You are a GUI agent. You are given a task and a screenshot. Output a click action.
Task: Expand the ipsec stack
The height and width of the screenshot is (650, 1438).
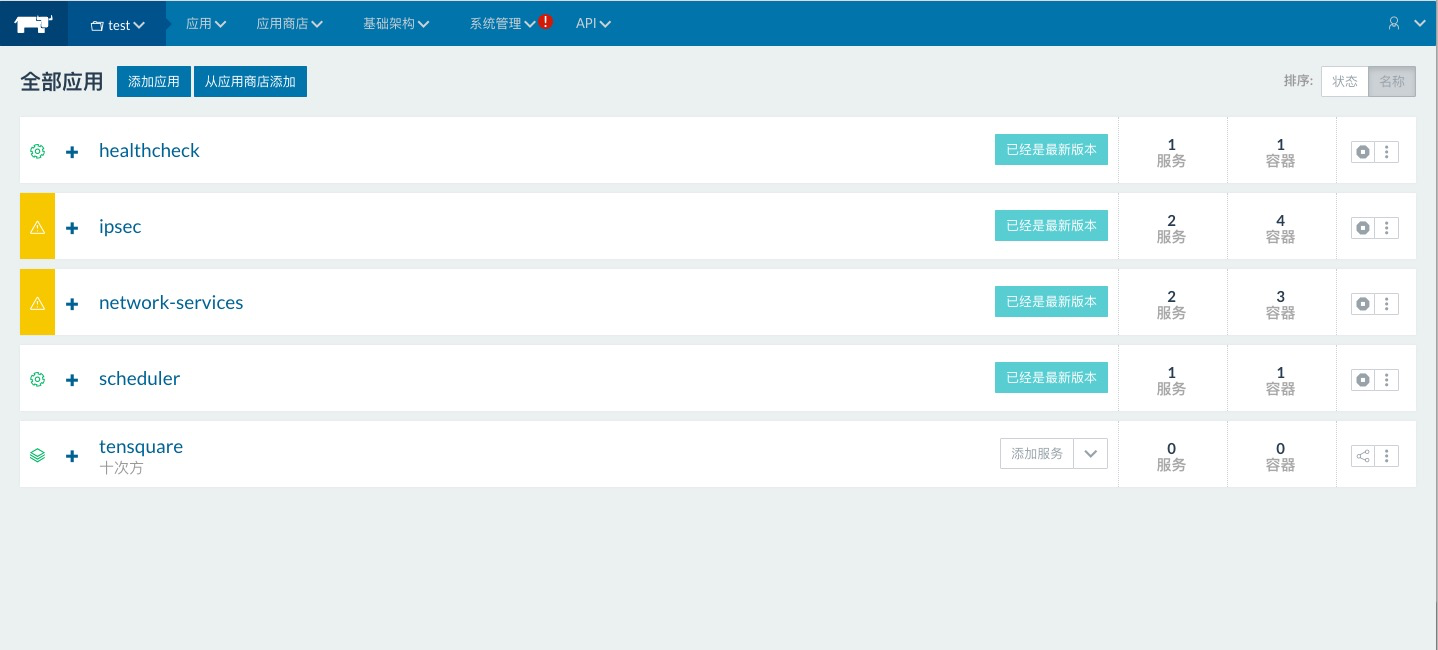click(72, 228)
